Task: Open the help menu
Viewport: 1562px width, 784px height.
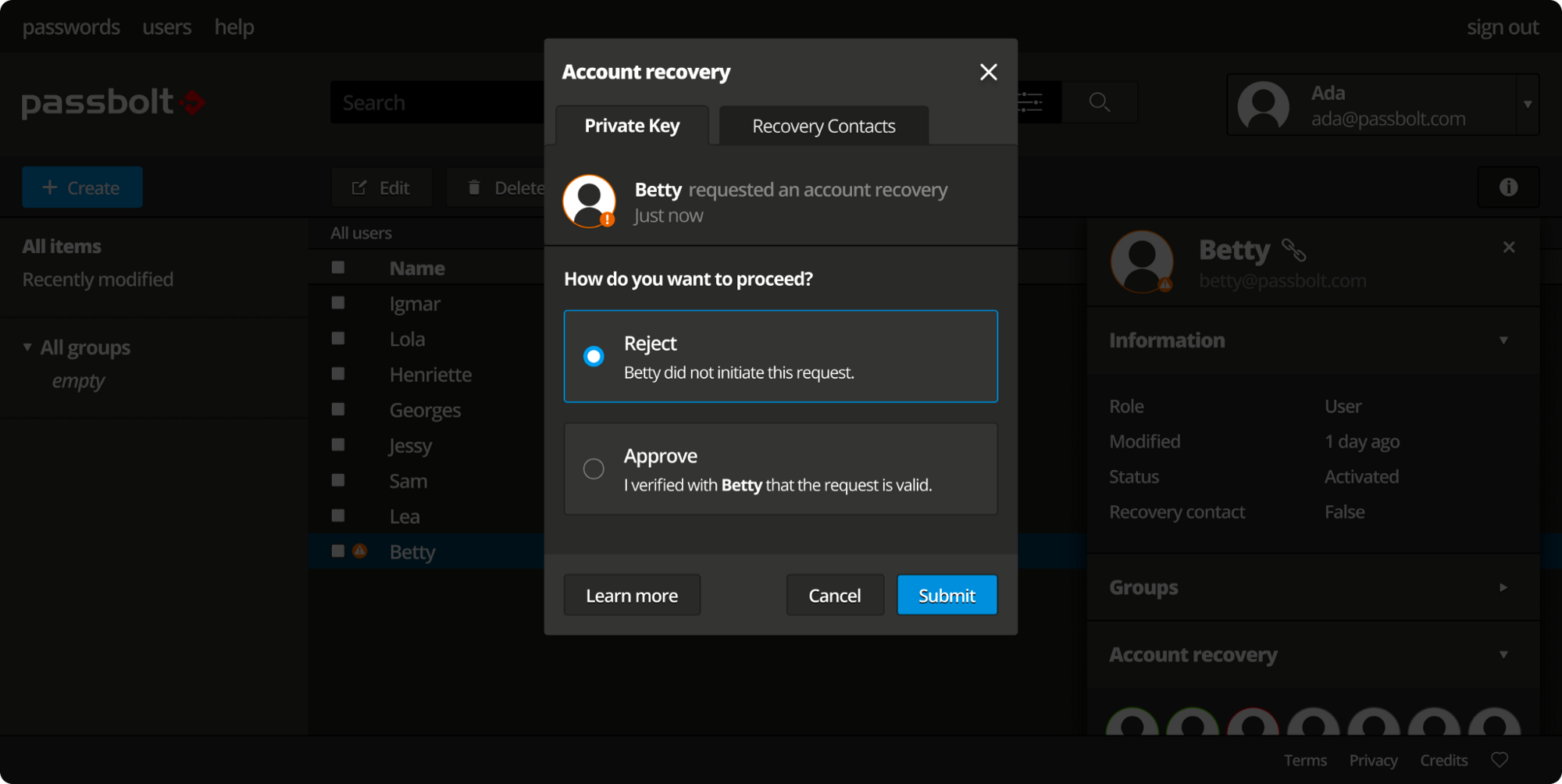Action: [234, 27]
